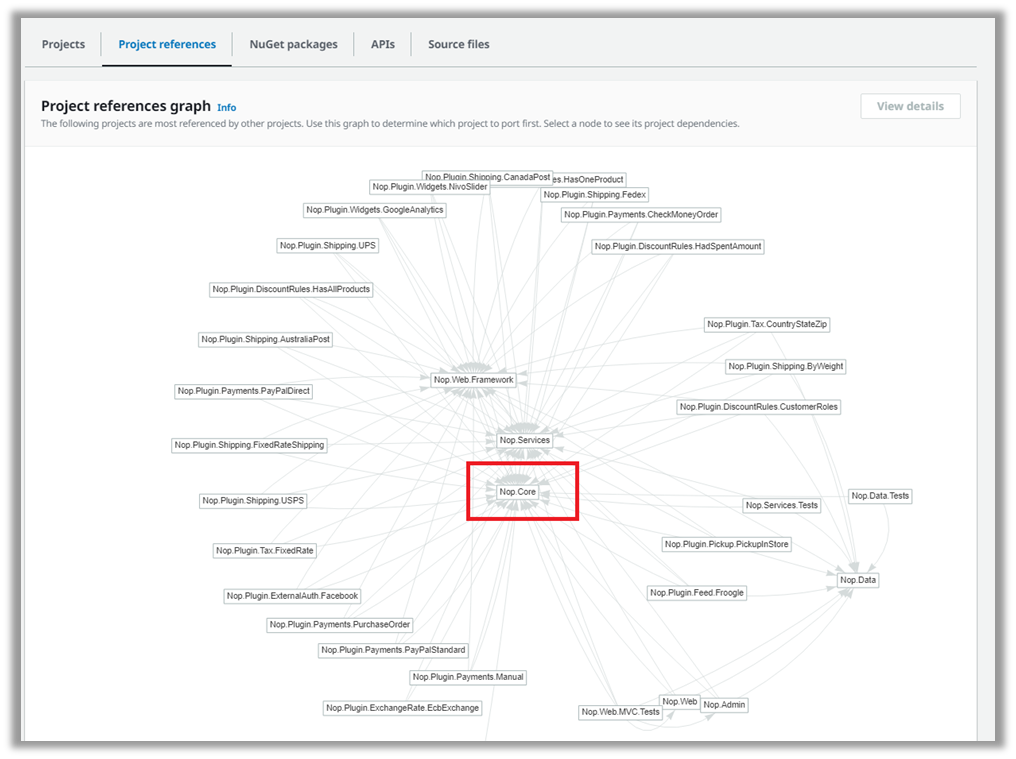Open the Info link next to graph title
This screenshot has height=759, width=1016.
pos(226,107)
